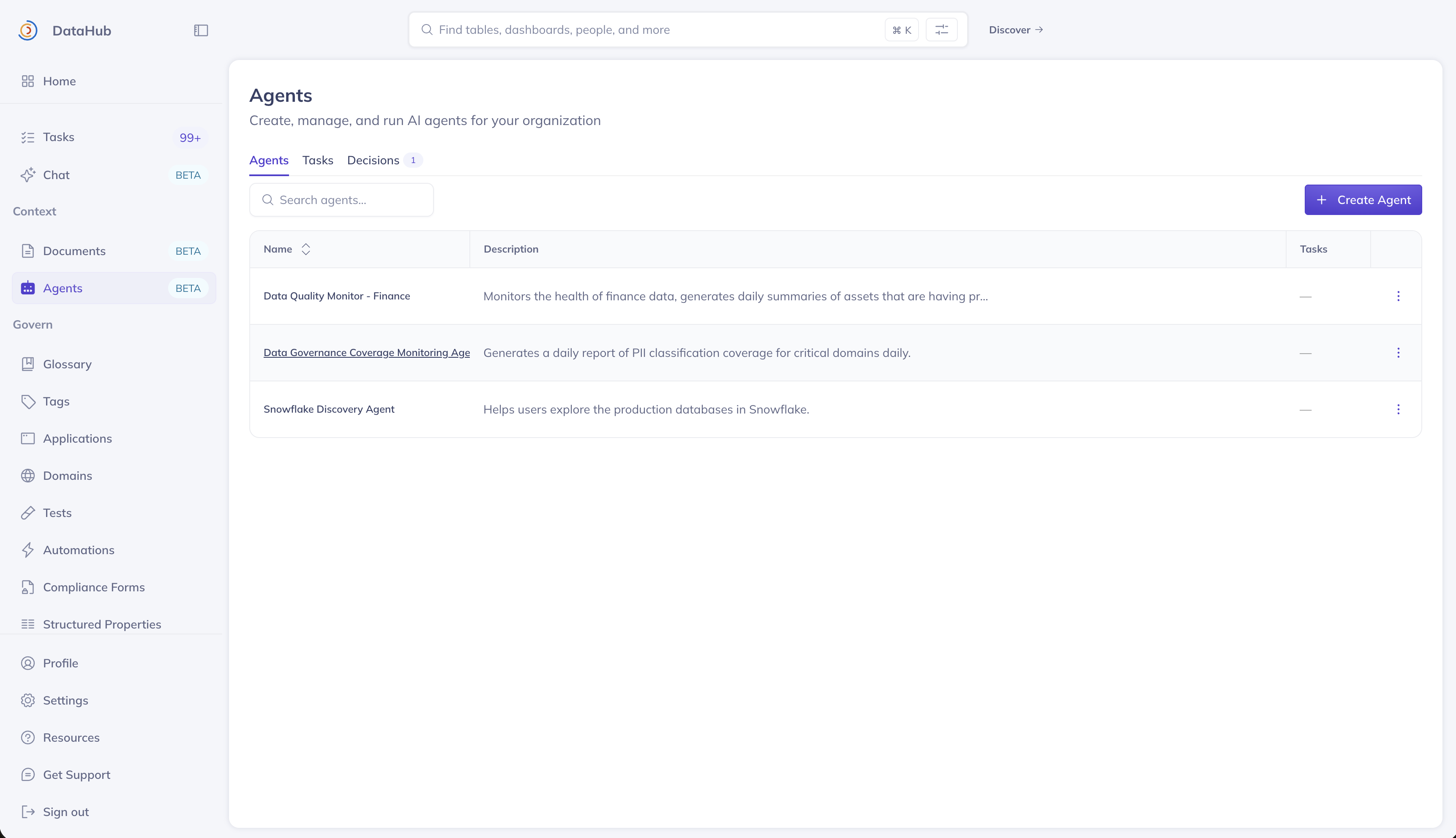Open Chat beta sparkle item
This screenshot has height=838, width=1456.
(x=56, y=175)
